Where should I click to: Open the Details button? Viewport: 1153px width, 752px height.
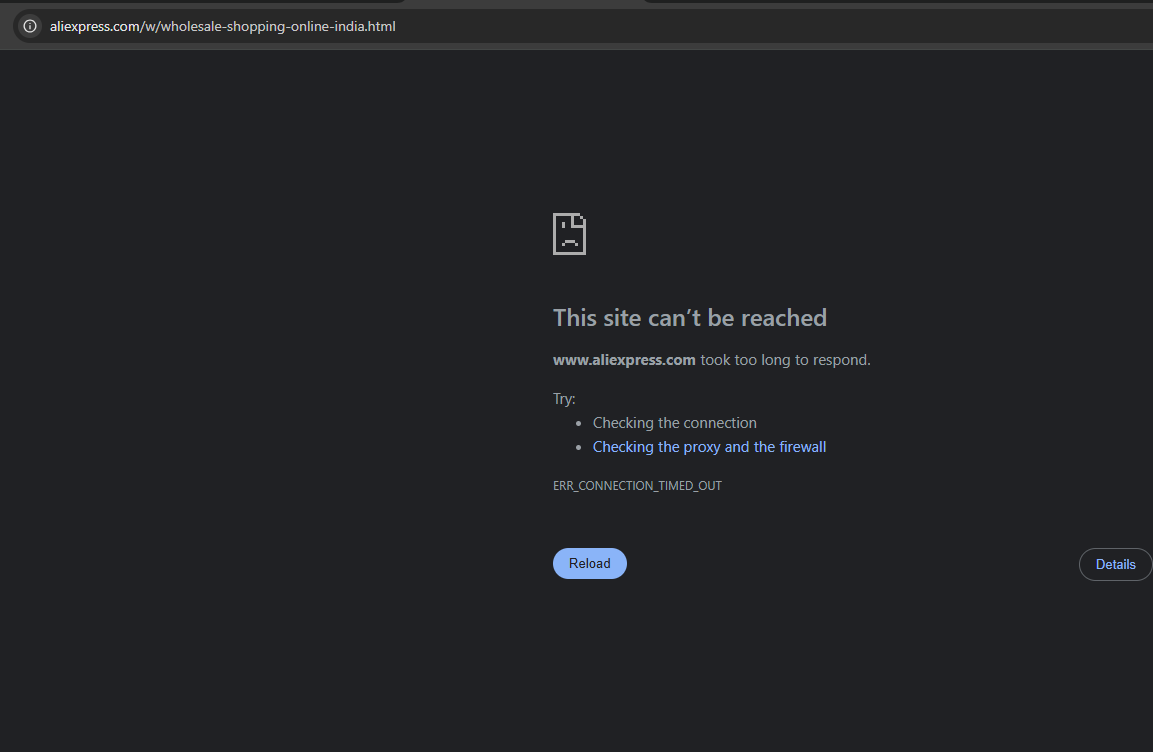1115,564
